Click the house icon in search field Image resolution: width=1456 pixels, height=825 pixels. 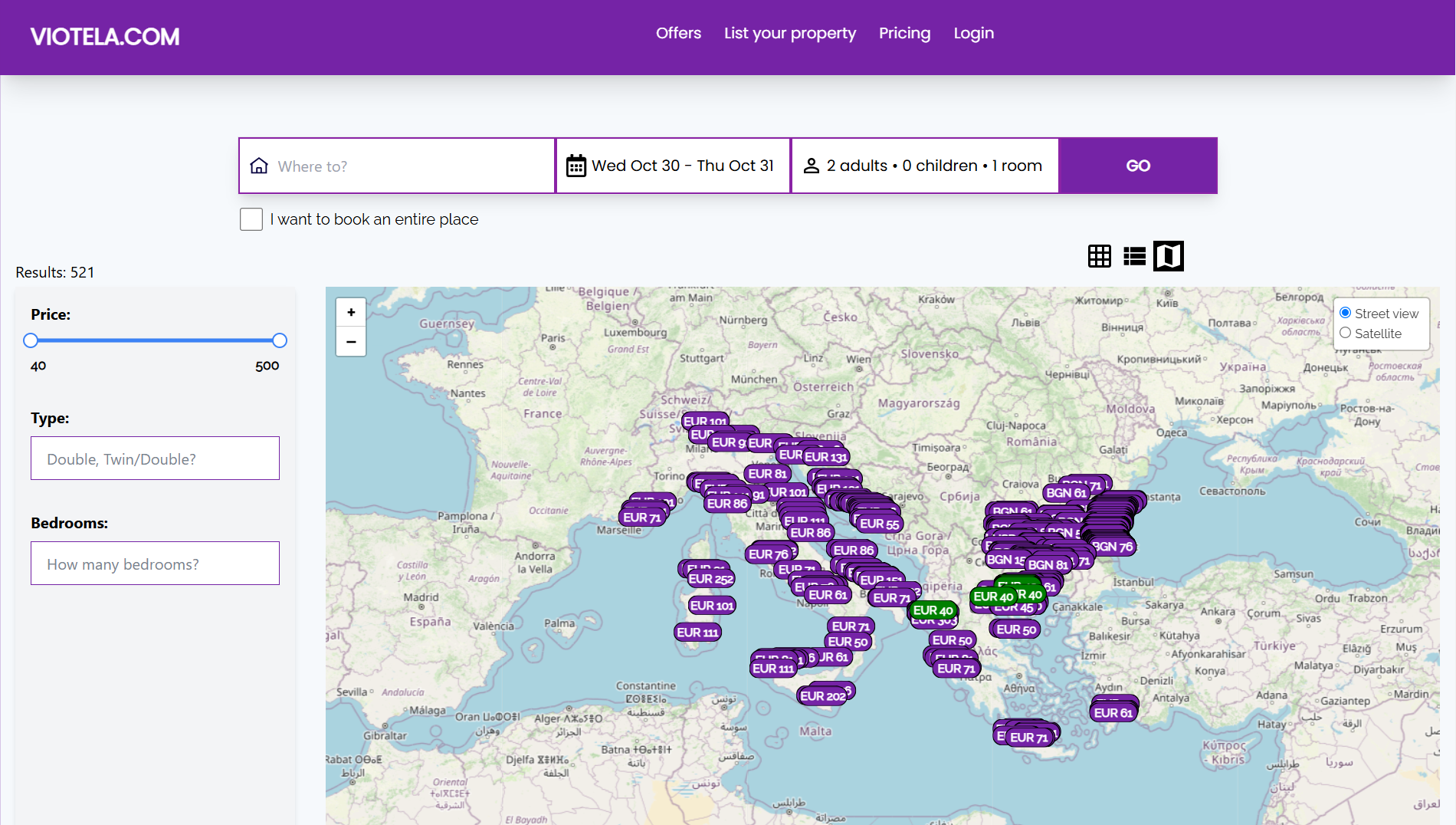tap(259, 166)
